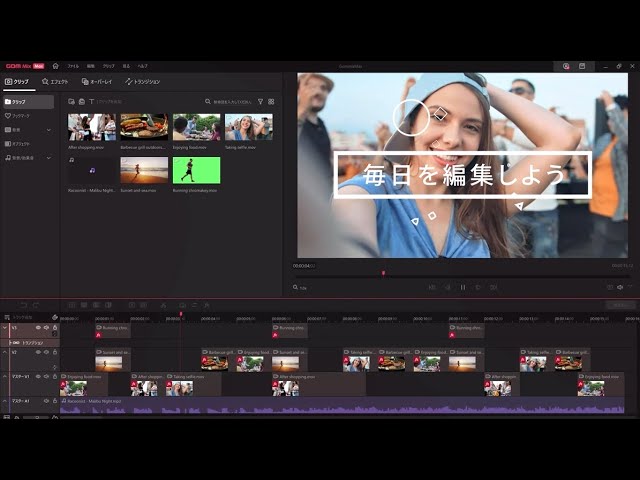Click the snapshot icon beside the volume
The image size is (640, 480).
610,287
